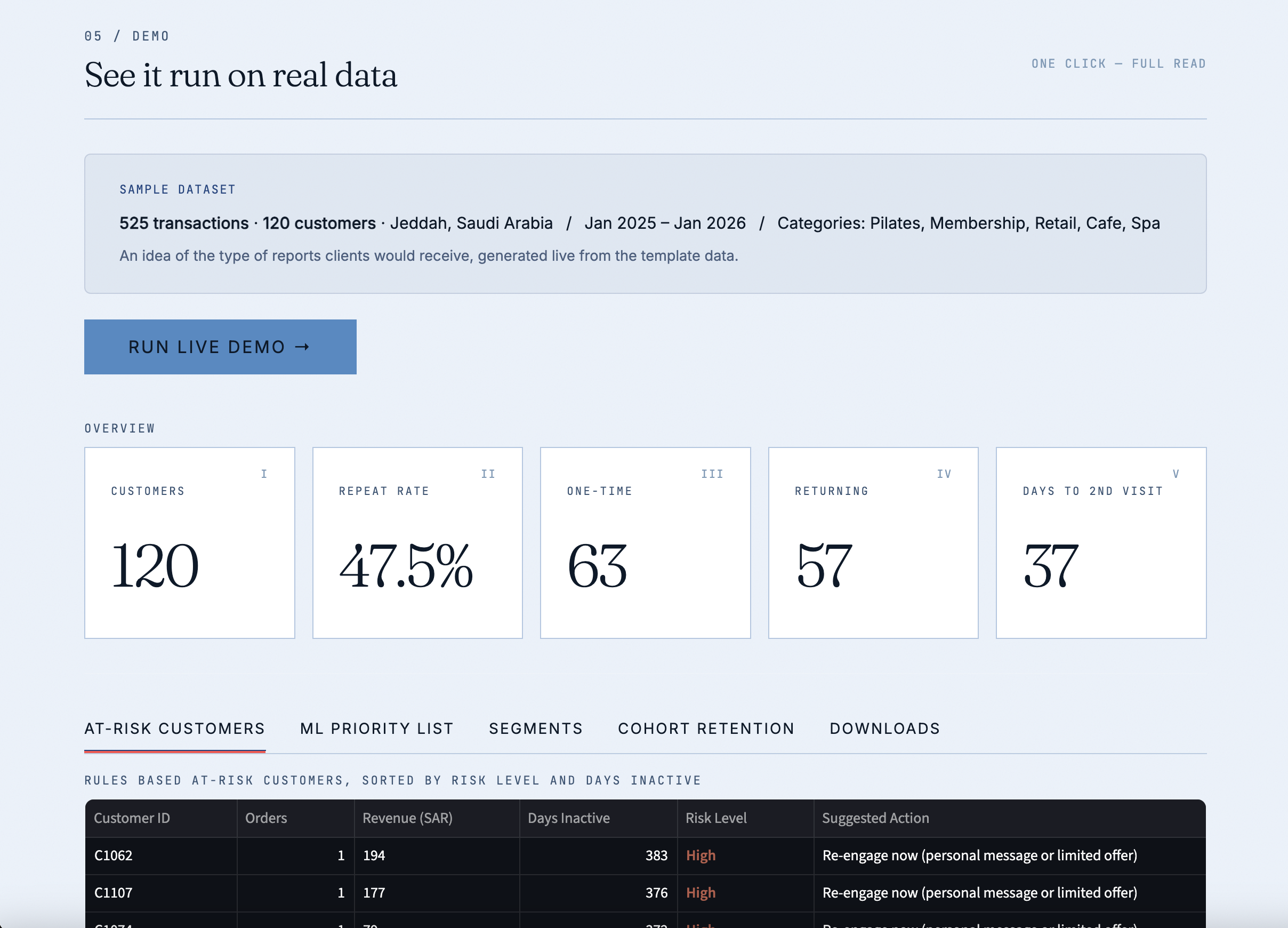Screen dimensions: 1288x928
Task: Select the Cohort Retention tab
Action: [x=706, y=729]
